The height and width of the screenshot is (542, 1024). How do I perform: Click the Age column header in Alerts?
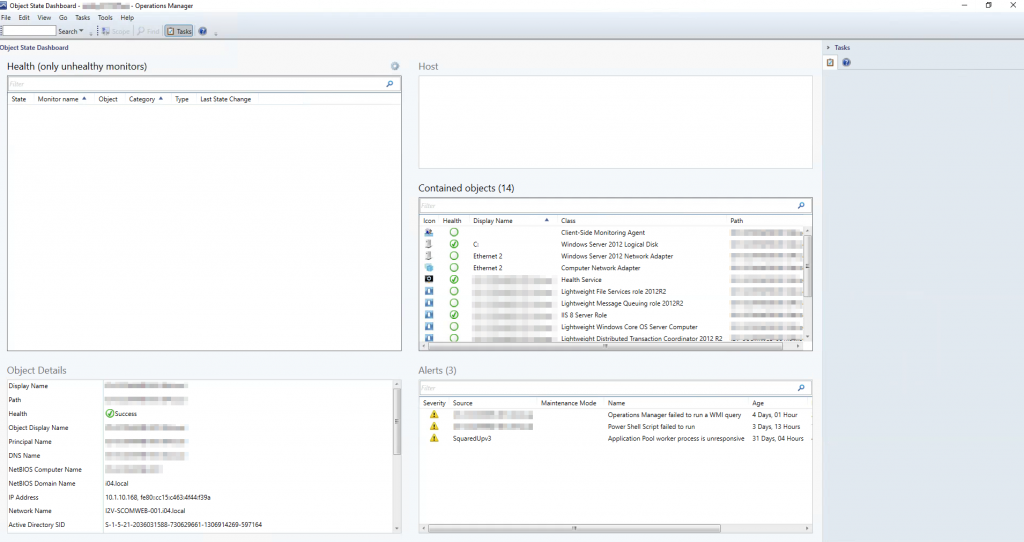(x=758, y=404)
